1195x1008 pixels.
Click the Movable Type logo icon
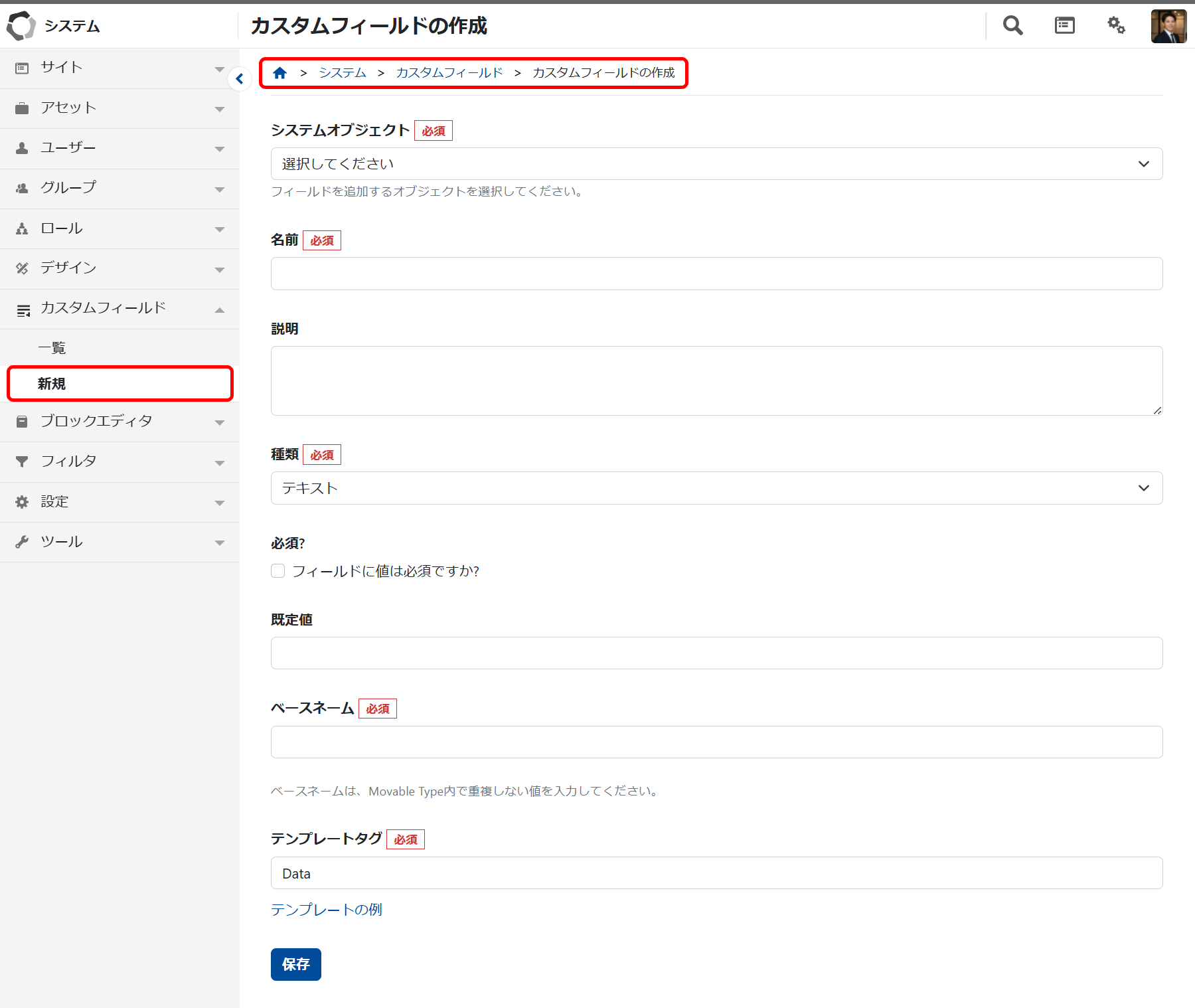point(21,26)
